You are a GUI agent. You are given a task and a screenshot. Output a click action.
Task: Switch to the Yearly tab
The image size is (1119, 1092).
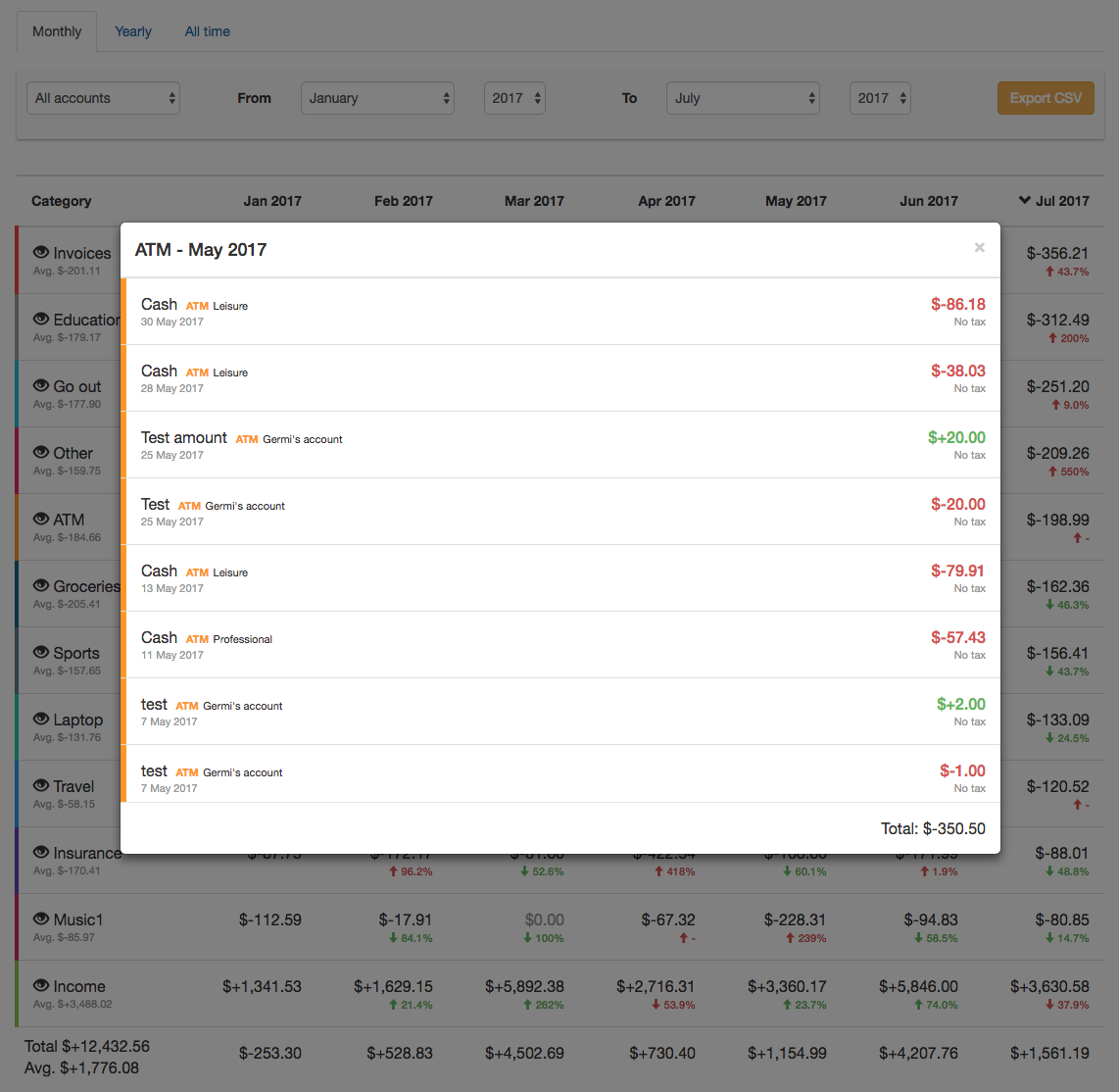pos(132,31)
